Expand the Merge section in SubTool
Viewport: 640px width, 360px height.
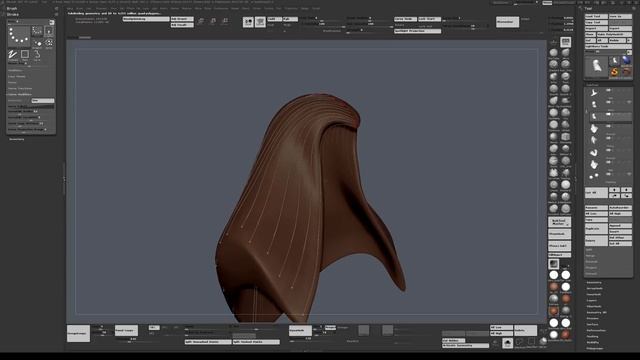pos(591,256)
